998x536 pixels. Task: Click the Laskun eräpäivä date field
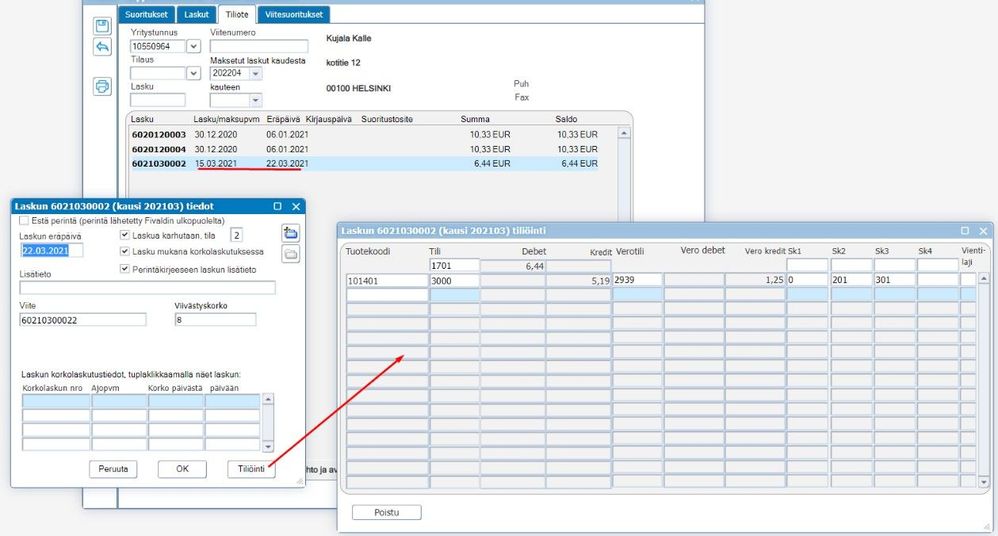(51, 251)
